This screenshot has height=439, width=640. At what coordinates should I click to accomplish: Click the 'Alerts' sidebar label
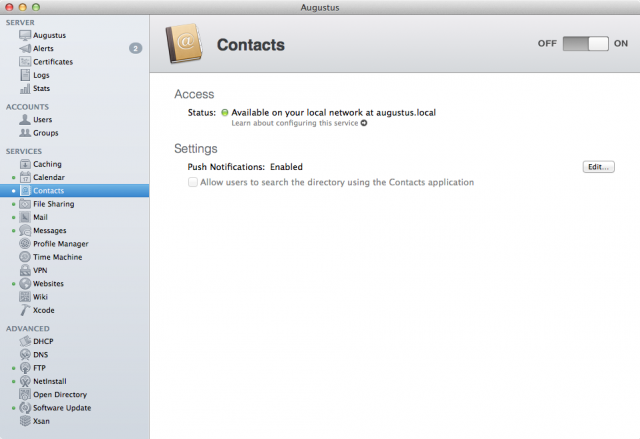(43, 49)
